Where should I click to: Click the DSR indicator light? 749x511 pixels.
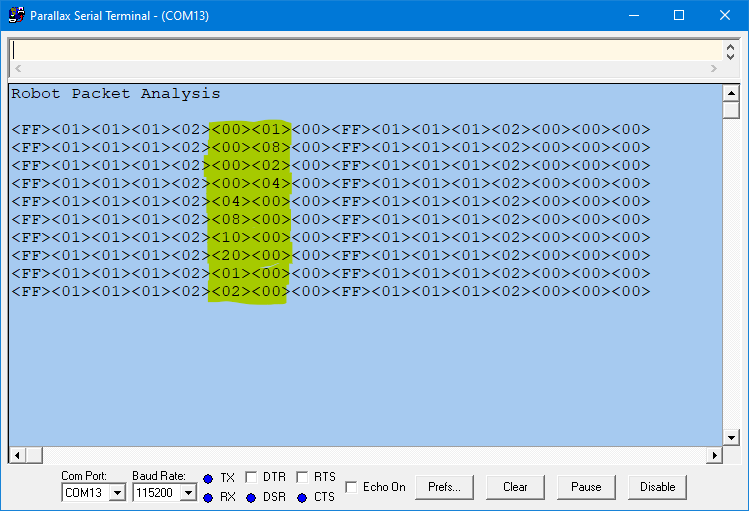[251, 498]
